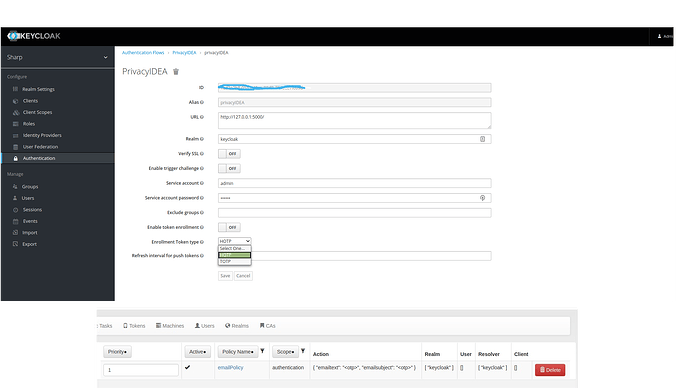690x388 pixels.
Task: Switch to the Machines tab
Action: point(170,326)
